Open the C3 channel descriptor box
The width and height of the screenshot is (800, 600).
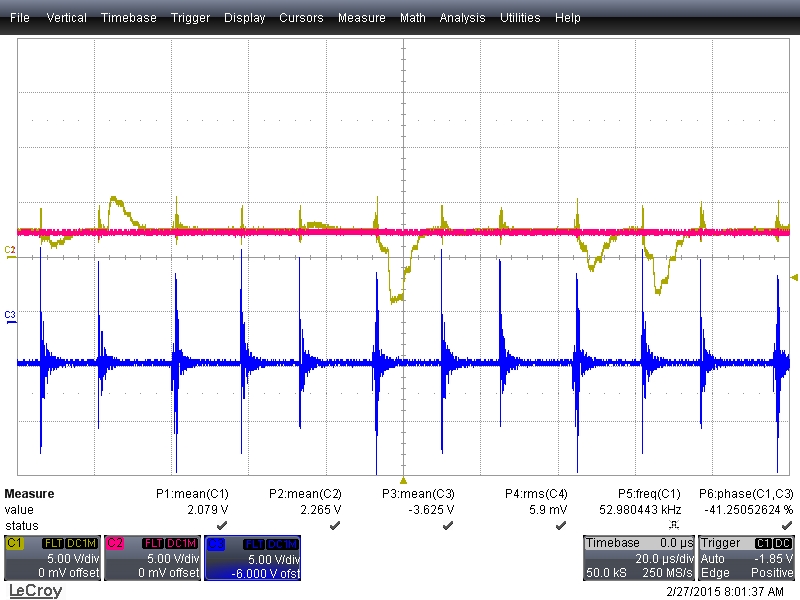253,558
